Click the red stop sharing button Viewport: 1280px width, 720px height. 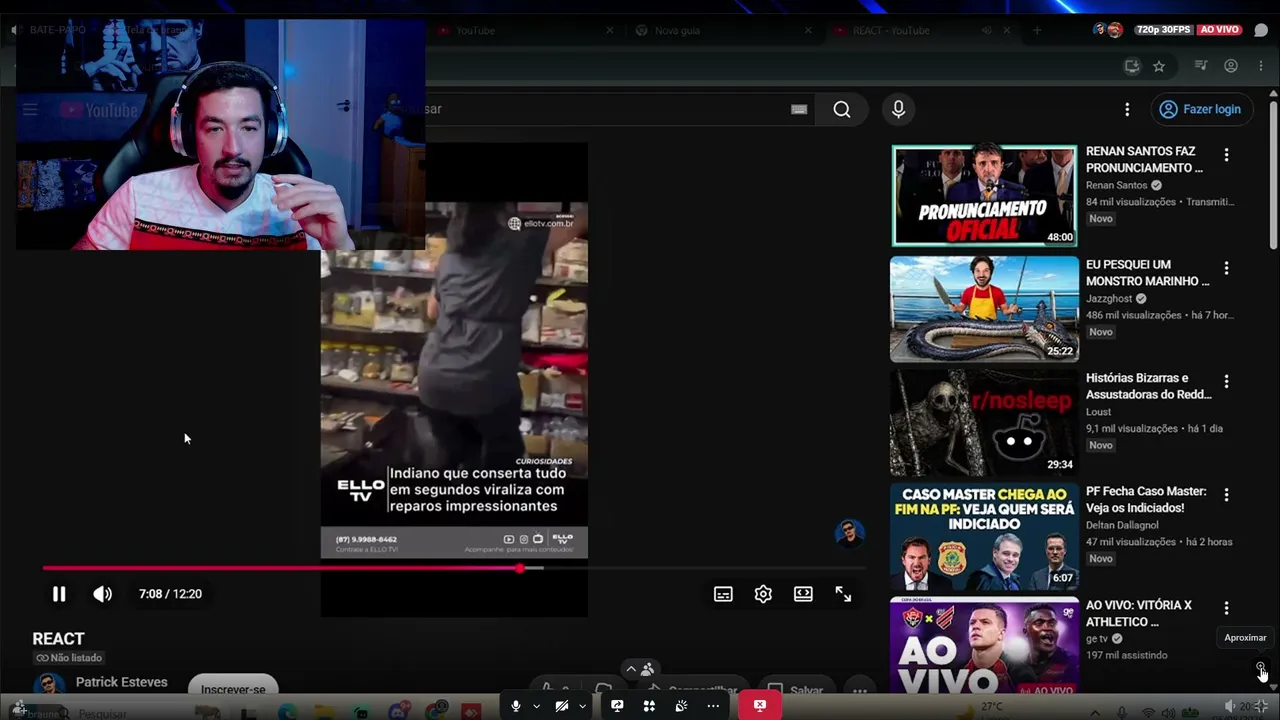click(760, 706)
